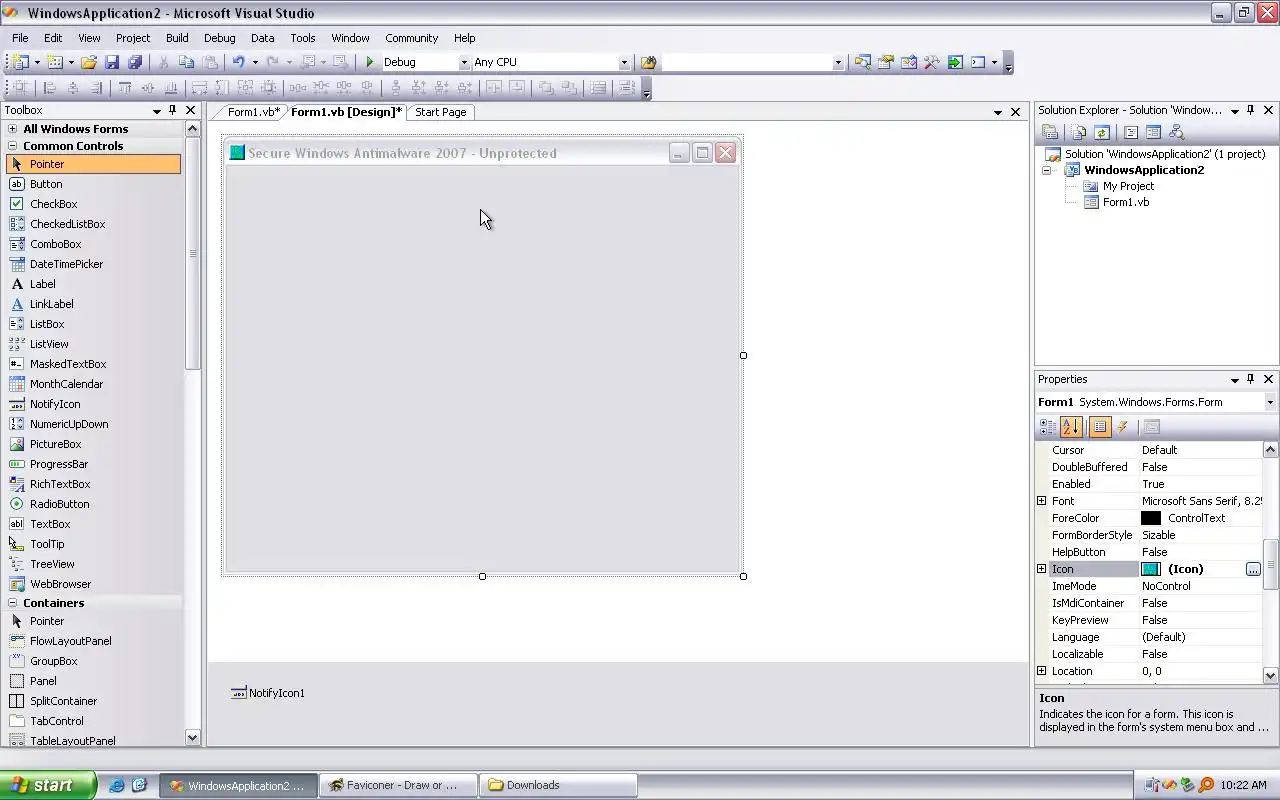Collapse Common Controls toolbox group
This screenshot has height=800, width=1280.
click(13, 146)
